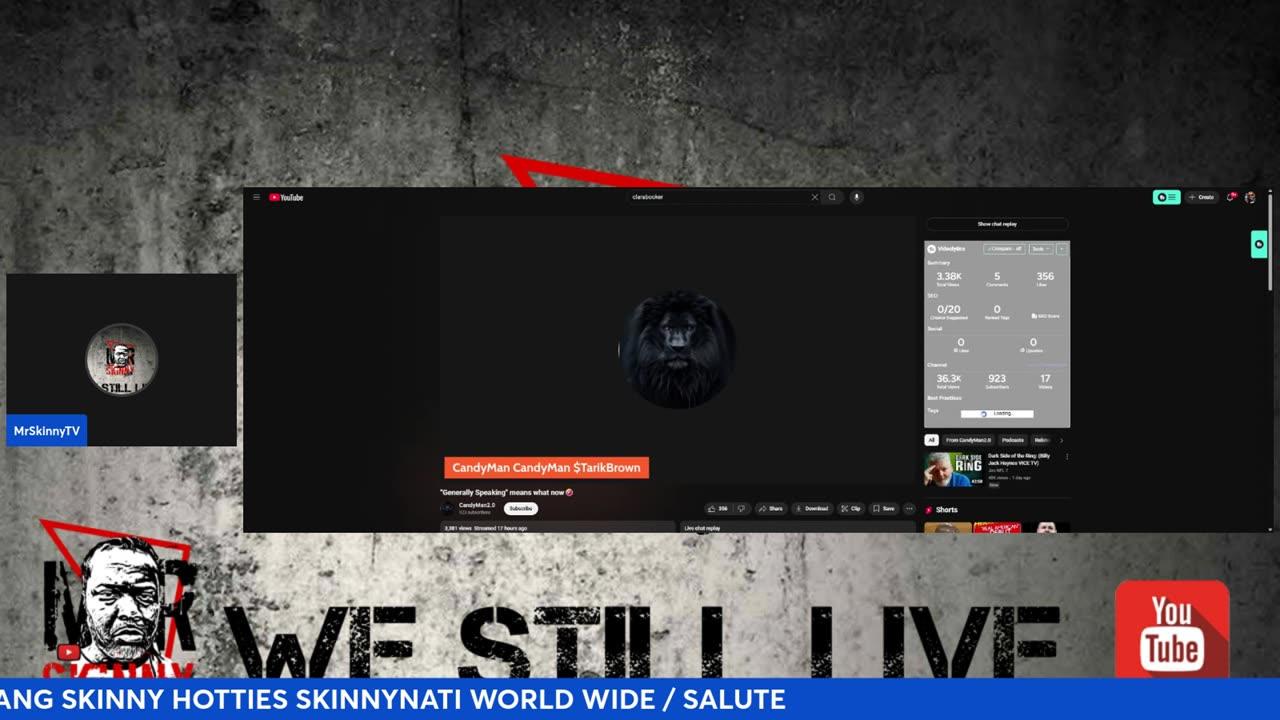The image size is (1280, 720).
Task: Click the YouTube logo
Action: point(286,197)
